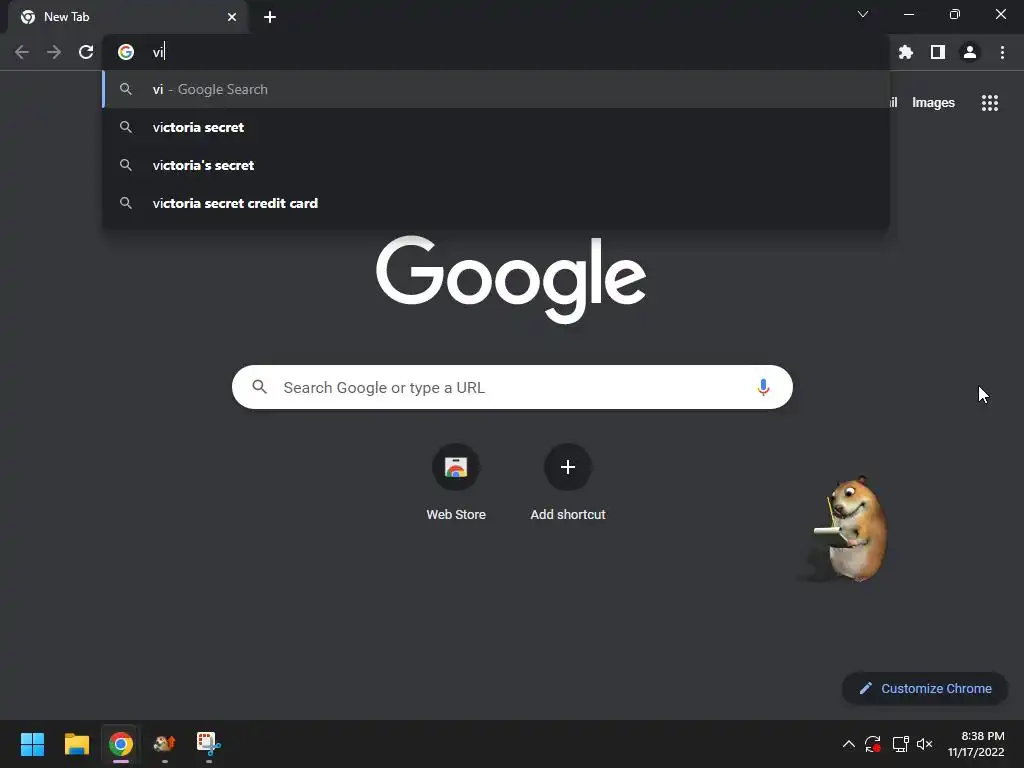Open Chrome's three-dot menu
The height and width of the screenshot is (768, 1024).
coord(1002,52)
